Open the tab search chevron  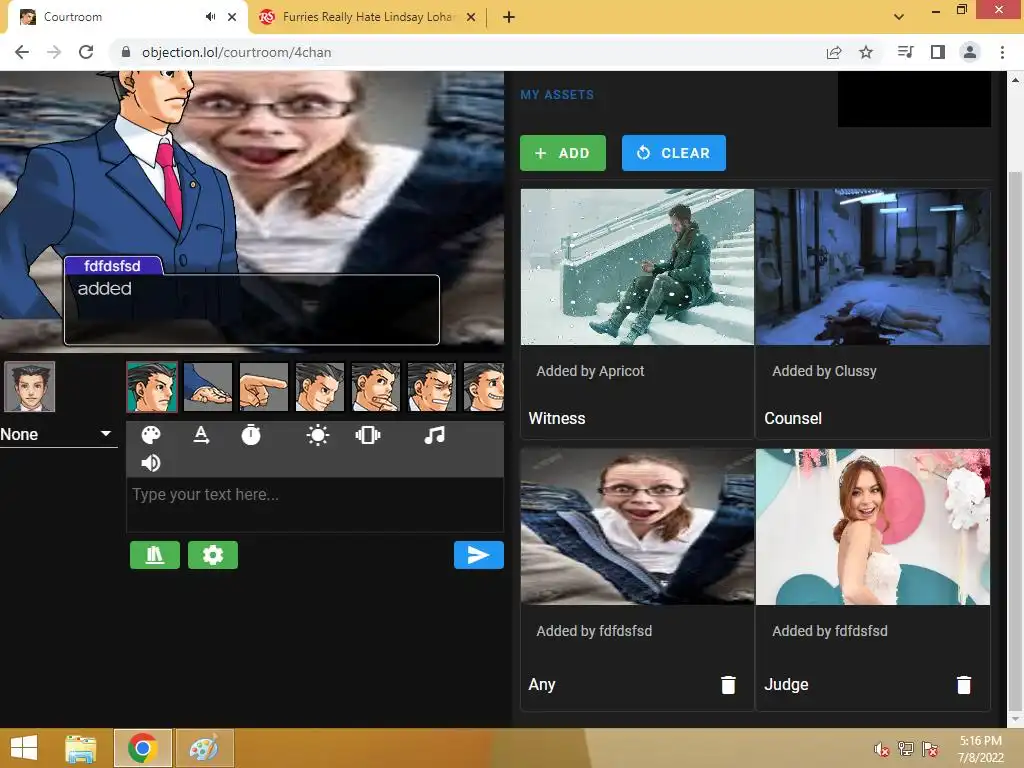899,17
